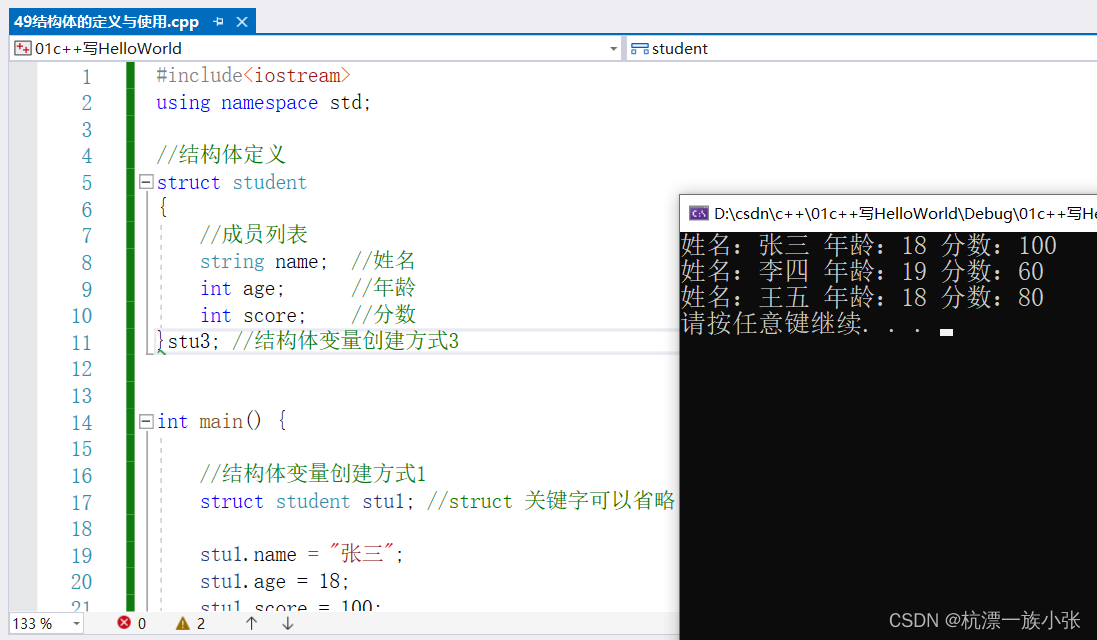Viewport: 1097px width, 640px height.
Task: Click line number 17 in the gutter
Action: click(x=82, y=502)
